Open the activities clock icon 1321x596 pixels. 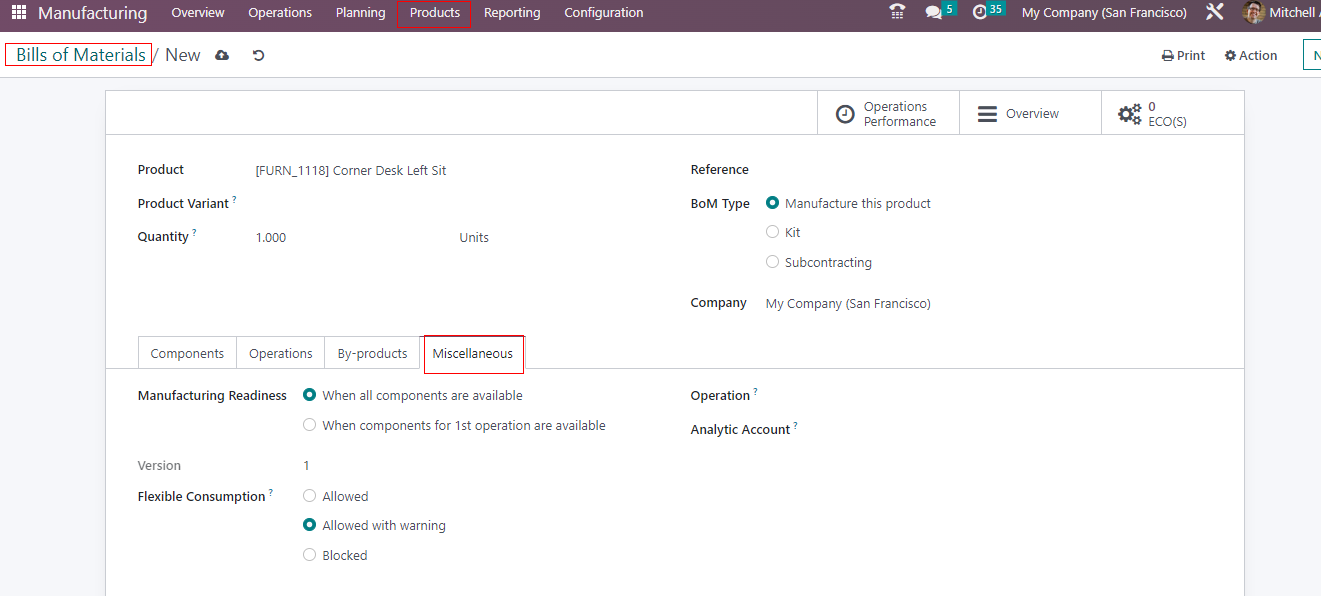[x=980, y=13]
